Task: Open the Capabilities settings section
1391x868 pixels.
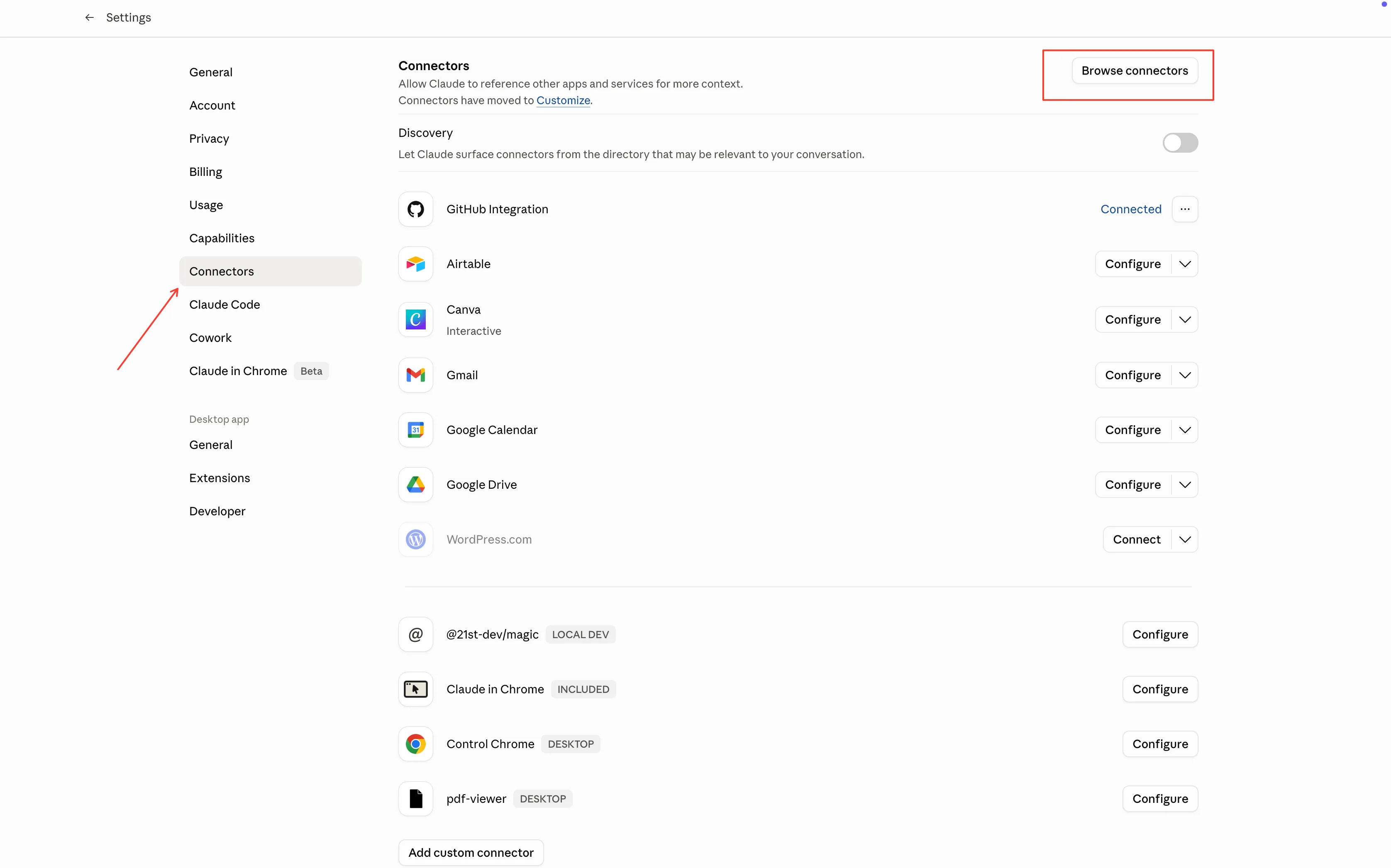Action: point(271,238)
